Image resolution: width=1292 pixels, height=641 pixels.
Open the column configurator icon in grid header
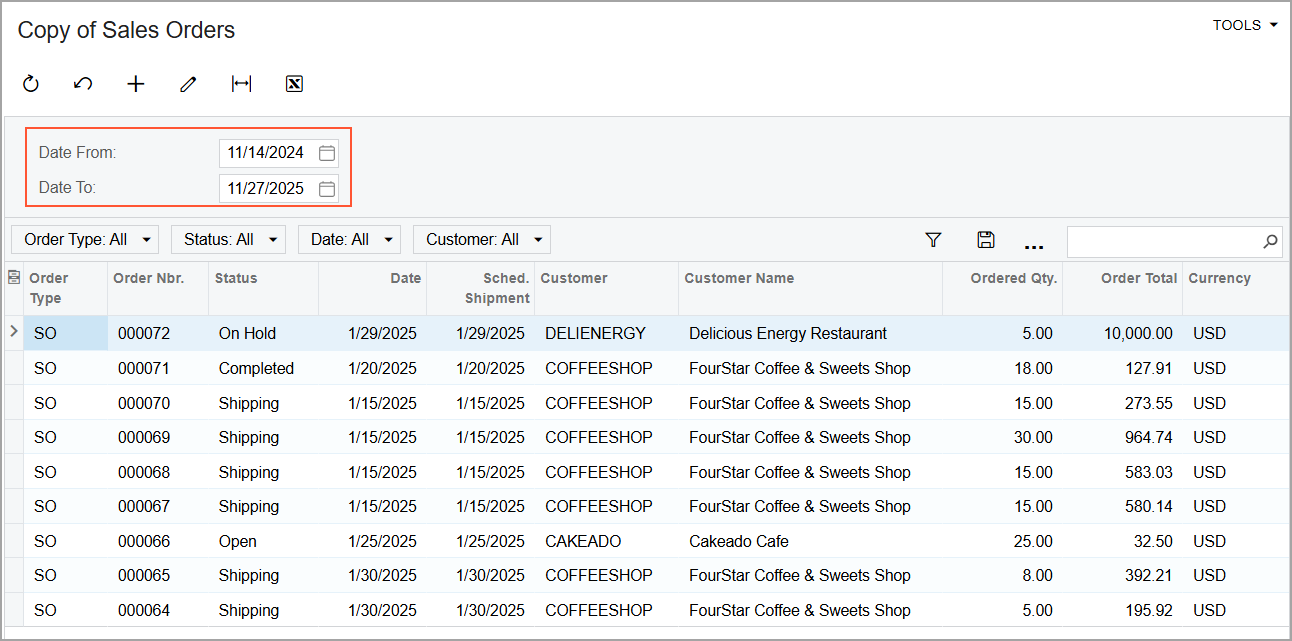(14, 278)
